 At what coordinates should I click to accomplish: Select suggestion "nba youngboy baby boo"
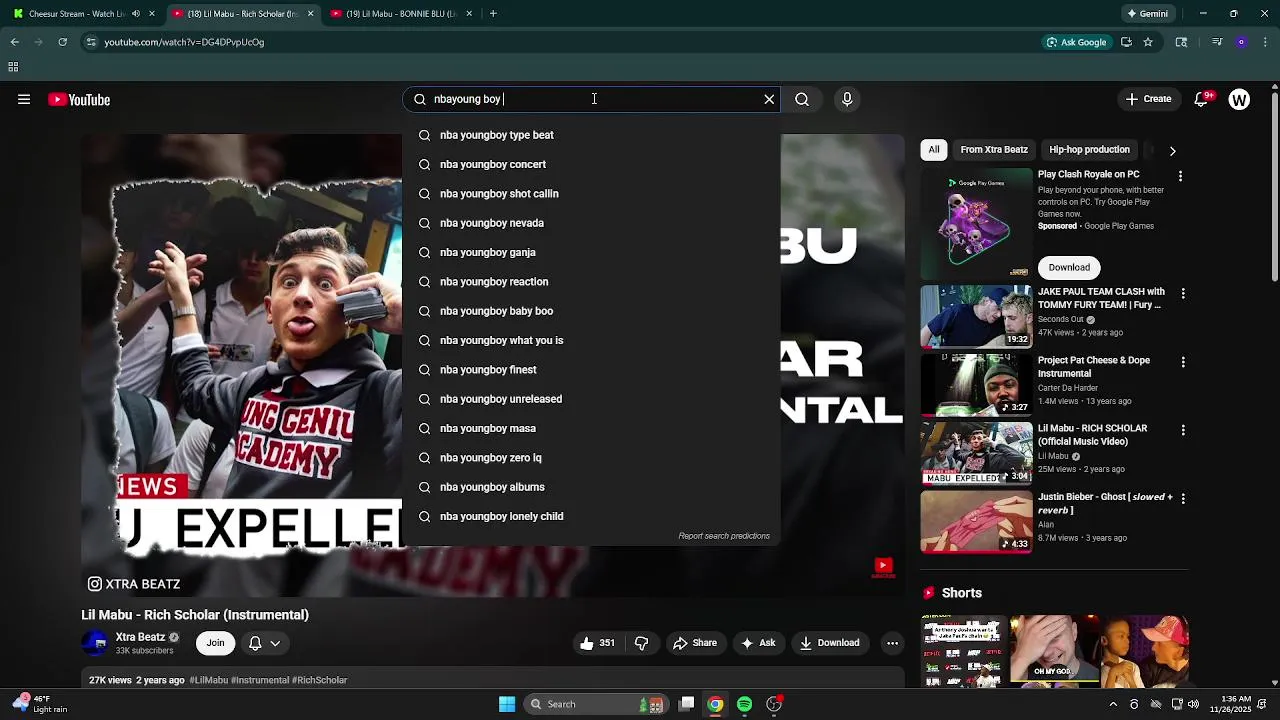[591, 311]
